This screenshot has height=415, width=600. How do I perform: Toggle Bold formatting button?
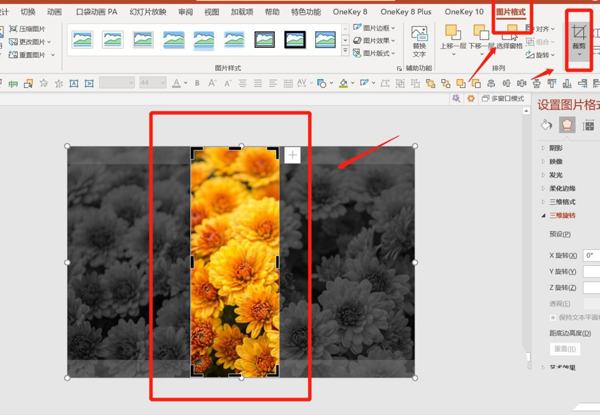[197, 83]
